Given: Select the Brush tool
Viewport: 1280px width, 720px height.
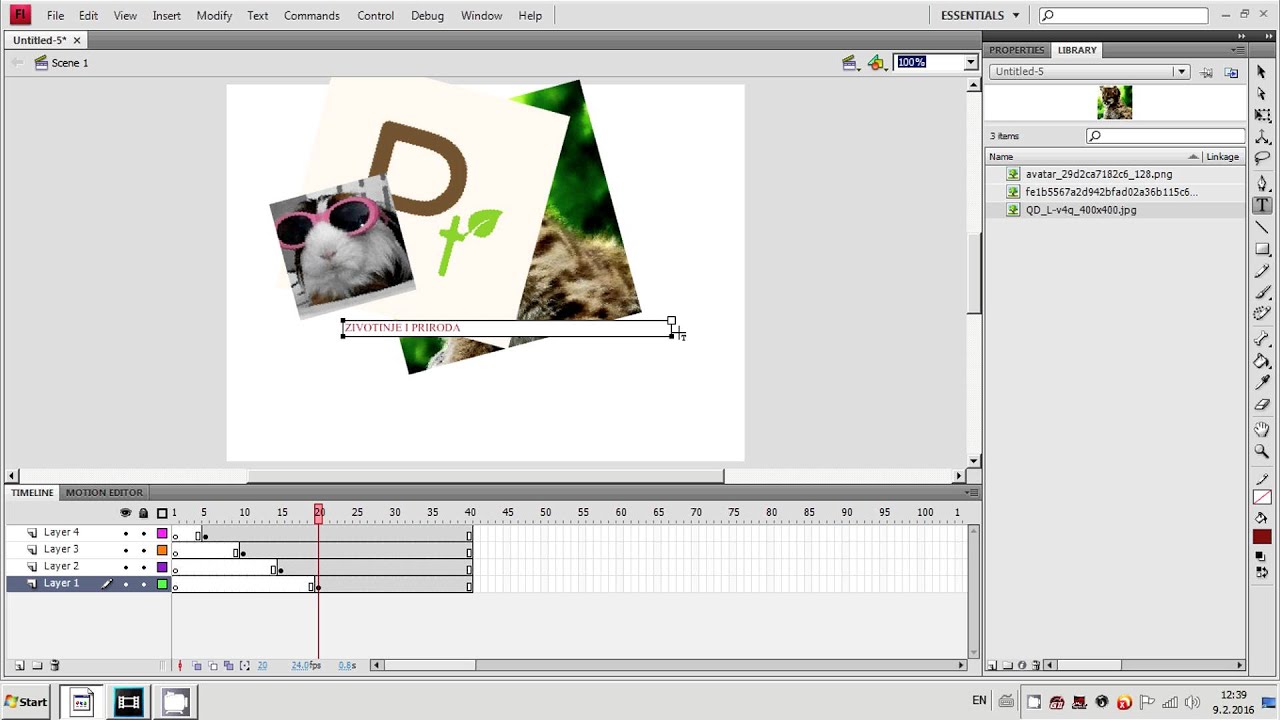Looking at the screenshot, I should [1262, 292].
